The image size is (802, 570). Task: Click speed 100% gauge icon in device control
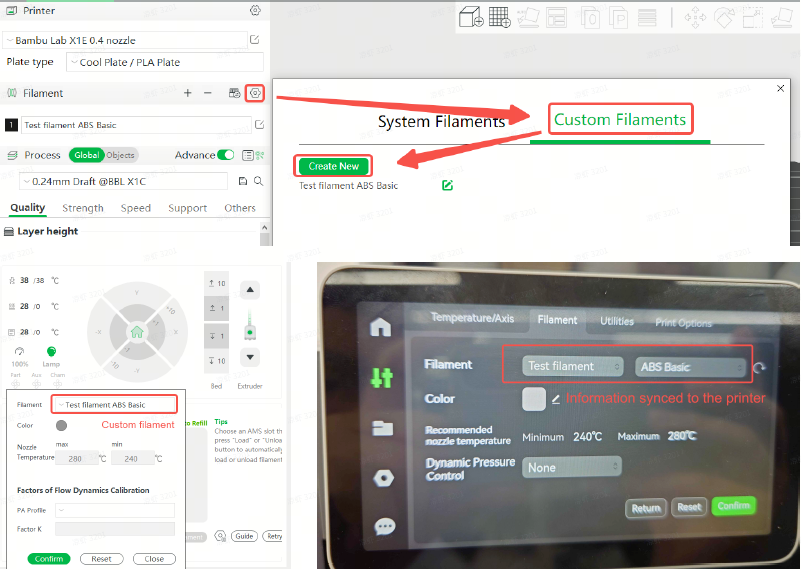pos(19,352)
